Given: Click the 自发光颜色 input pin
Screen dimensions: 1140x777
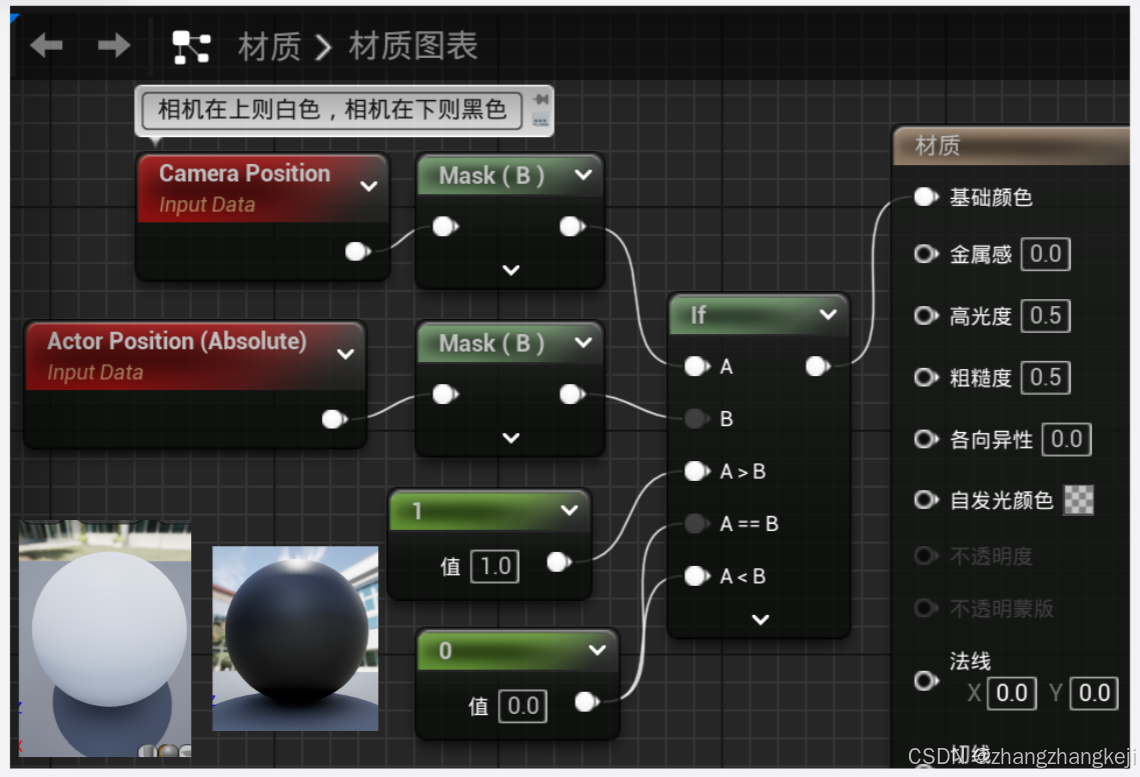Looking at the screenshot, I should [926, 500].
